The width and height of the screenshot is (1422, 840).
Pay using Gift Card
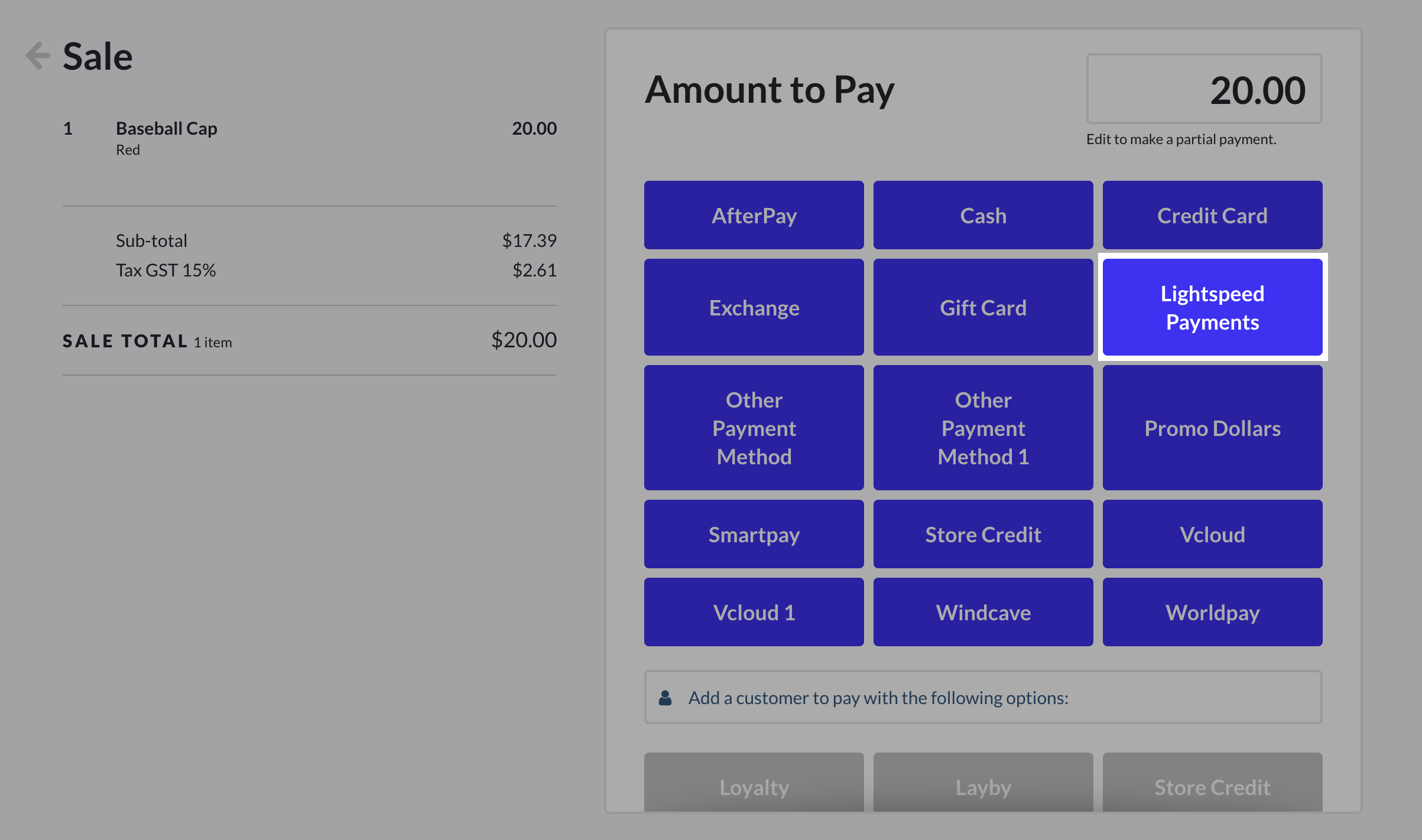[x=983, y=307]
